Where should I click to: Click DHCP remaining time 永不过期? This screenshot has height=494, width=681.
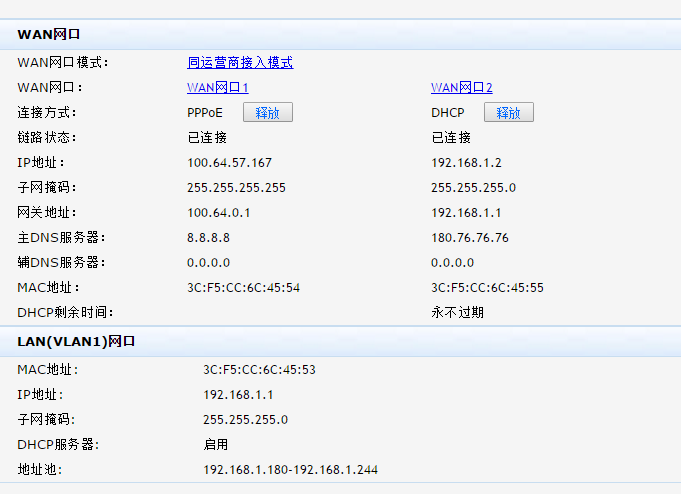[457, 312]
